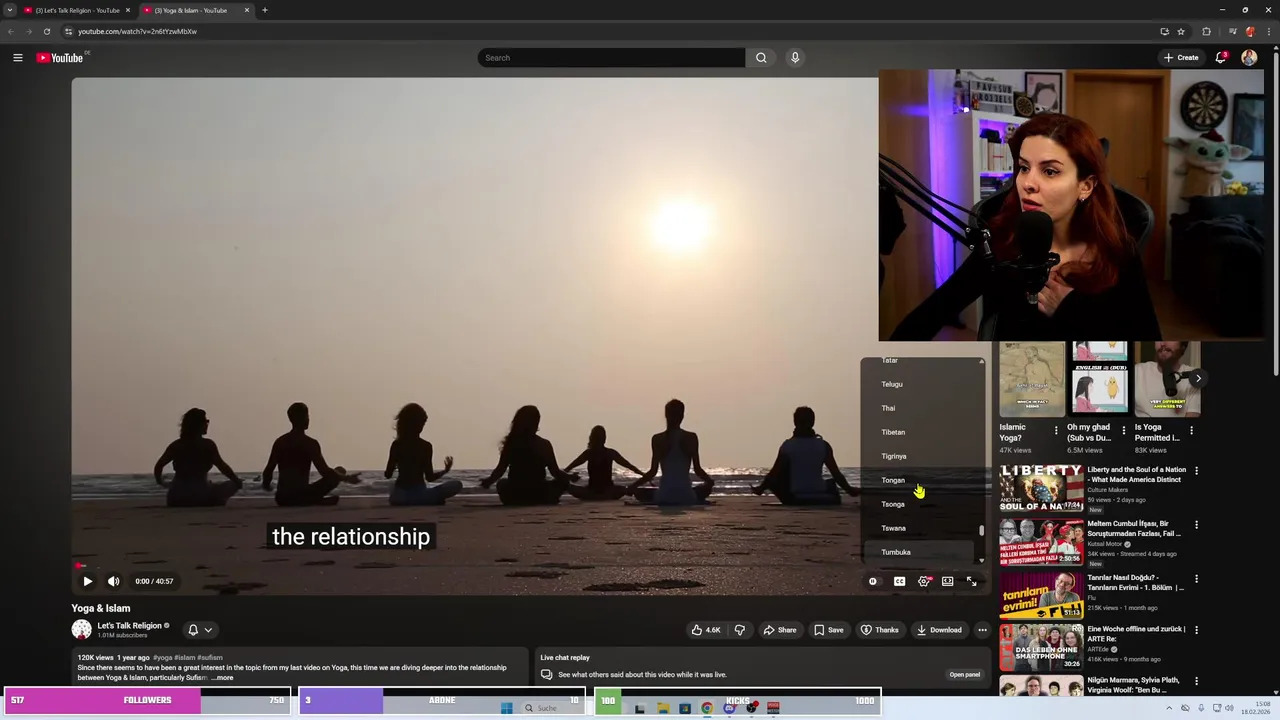Send Thanks to the creator
The height and width of the screenshot is (720, 1280).
point(880,630)
